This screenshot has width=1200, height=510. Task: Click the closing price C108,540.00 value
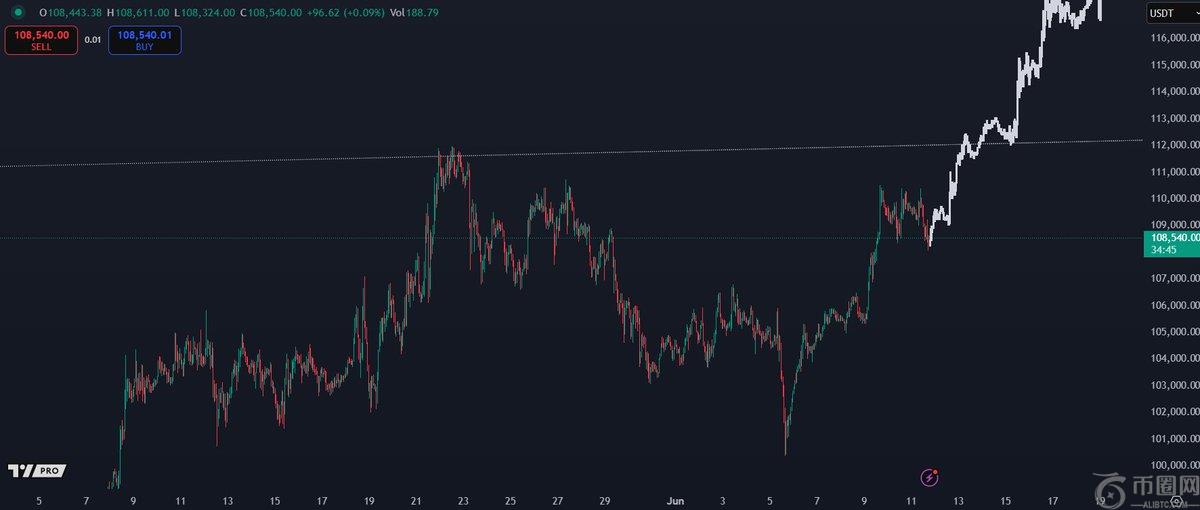tap(273, 13)
